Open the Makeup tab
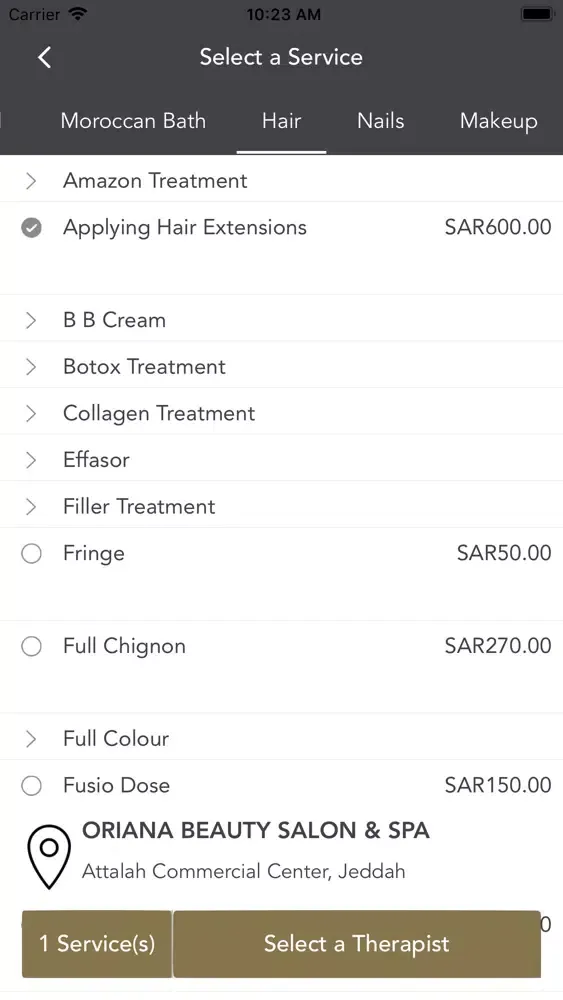Viewport: 563px width, 1000px height. tap(499, 121)
